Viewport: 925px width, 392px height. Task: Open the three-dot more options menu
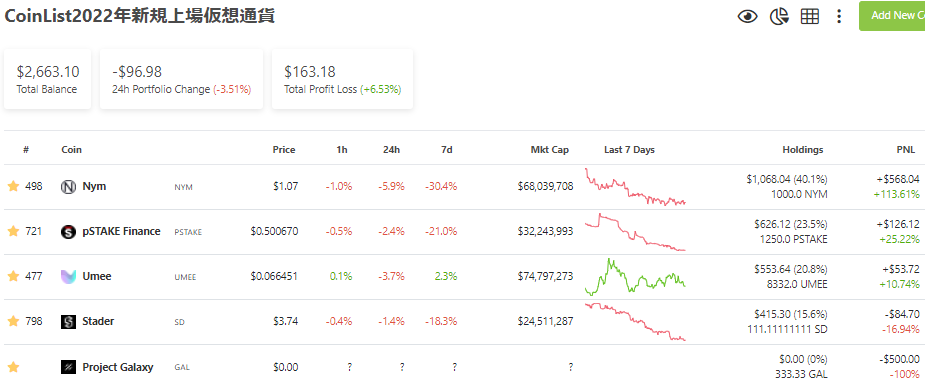coord(839,17)
